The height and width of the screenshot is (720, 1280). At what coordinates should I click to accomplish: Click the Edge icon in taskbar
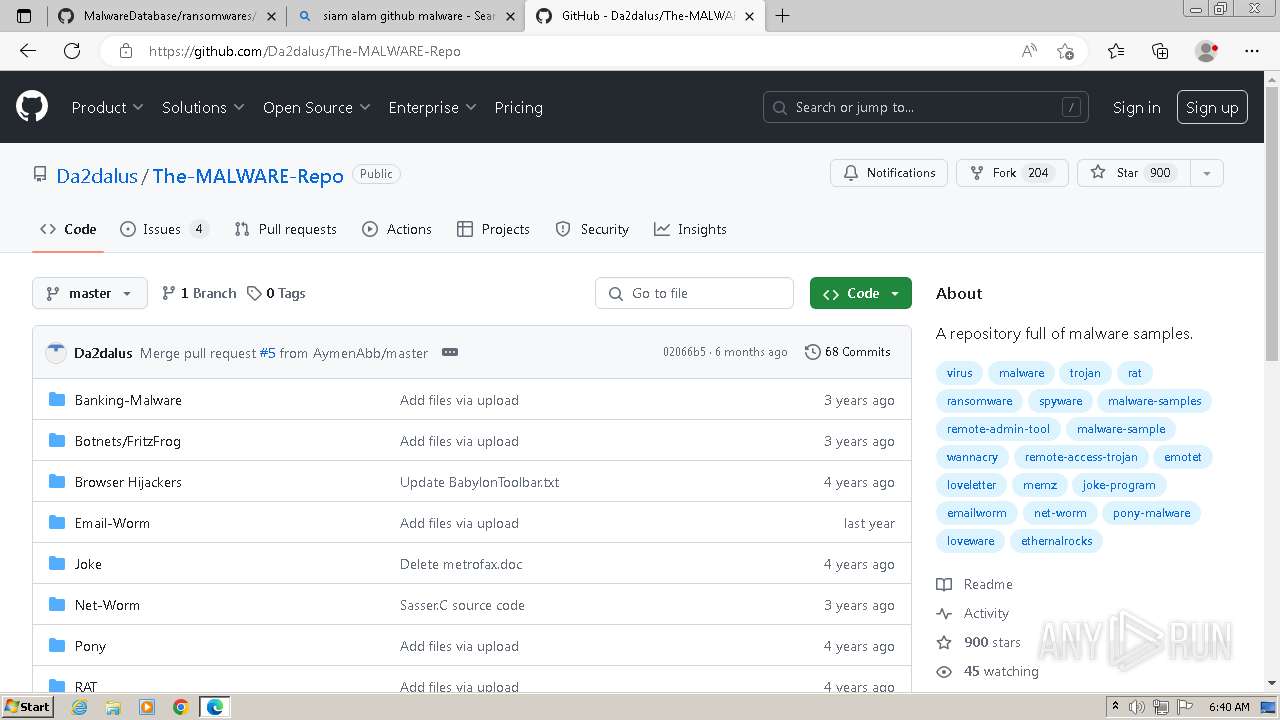215,707
